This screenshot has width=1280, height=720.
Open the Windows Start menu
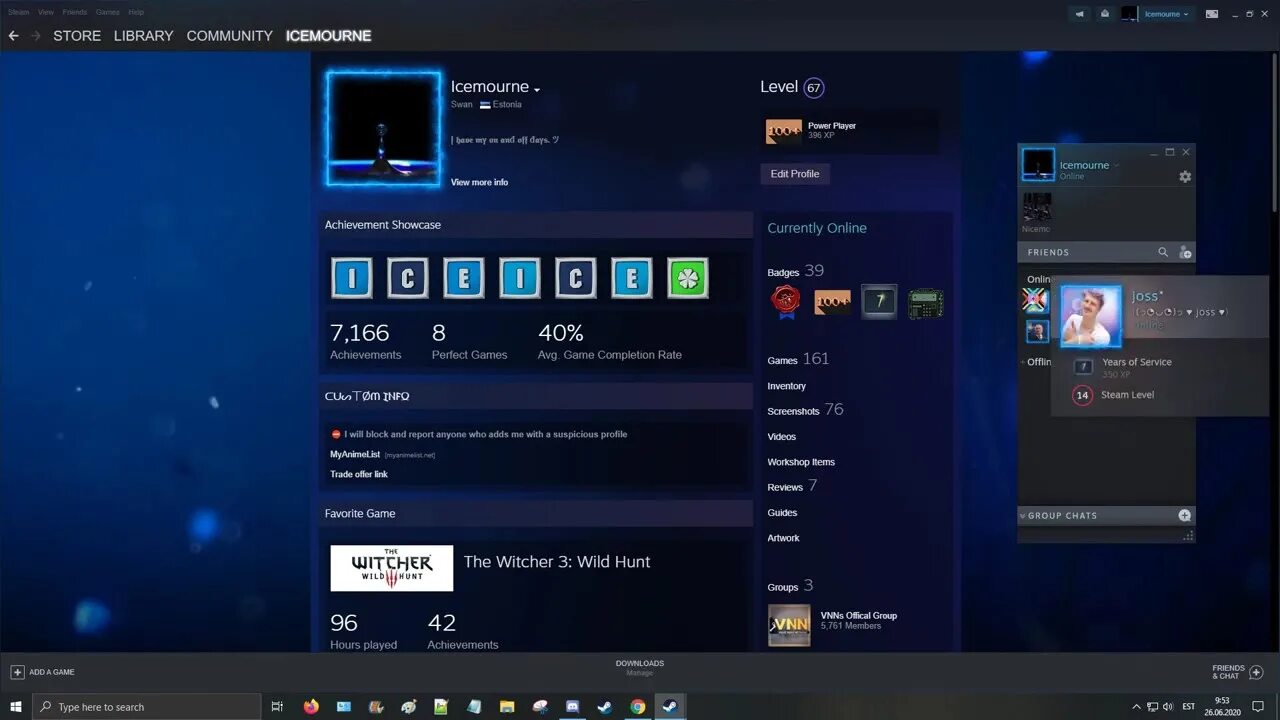pyautogui.click(x=16, y=706)
